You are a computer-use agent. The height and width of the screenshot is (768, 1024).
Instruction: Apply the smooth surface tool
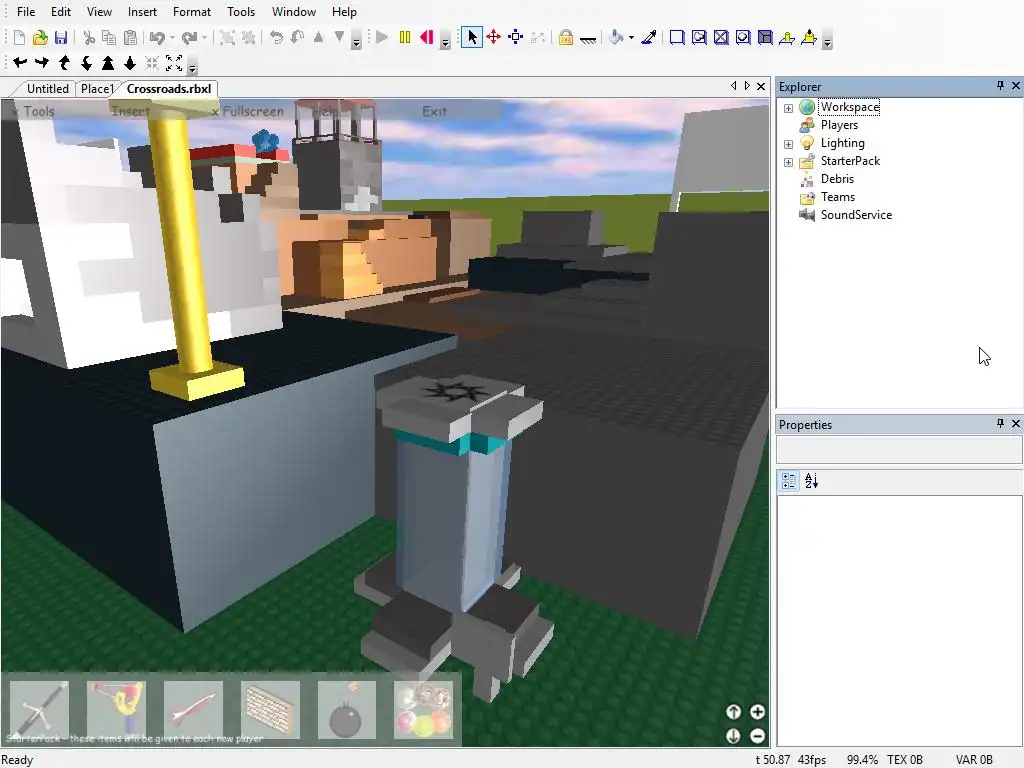[x=677, y=37]
